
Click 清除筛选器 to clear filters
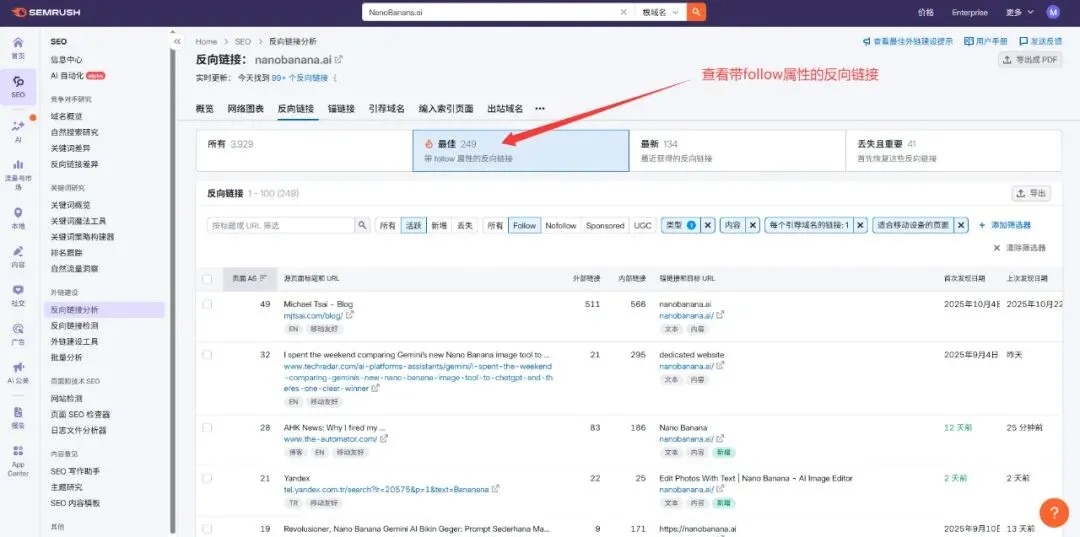tap(1019, 247)
